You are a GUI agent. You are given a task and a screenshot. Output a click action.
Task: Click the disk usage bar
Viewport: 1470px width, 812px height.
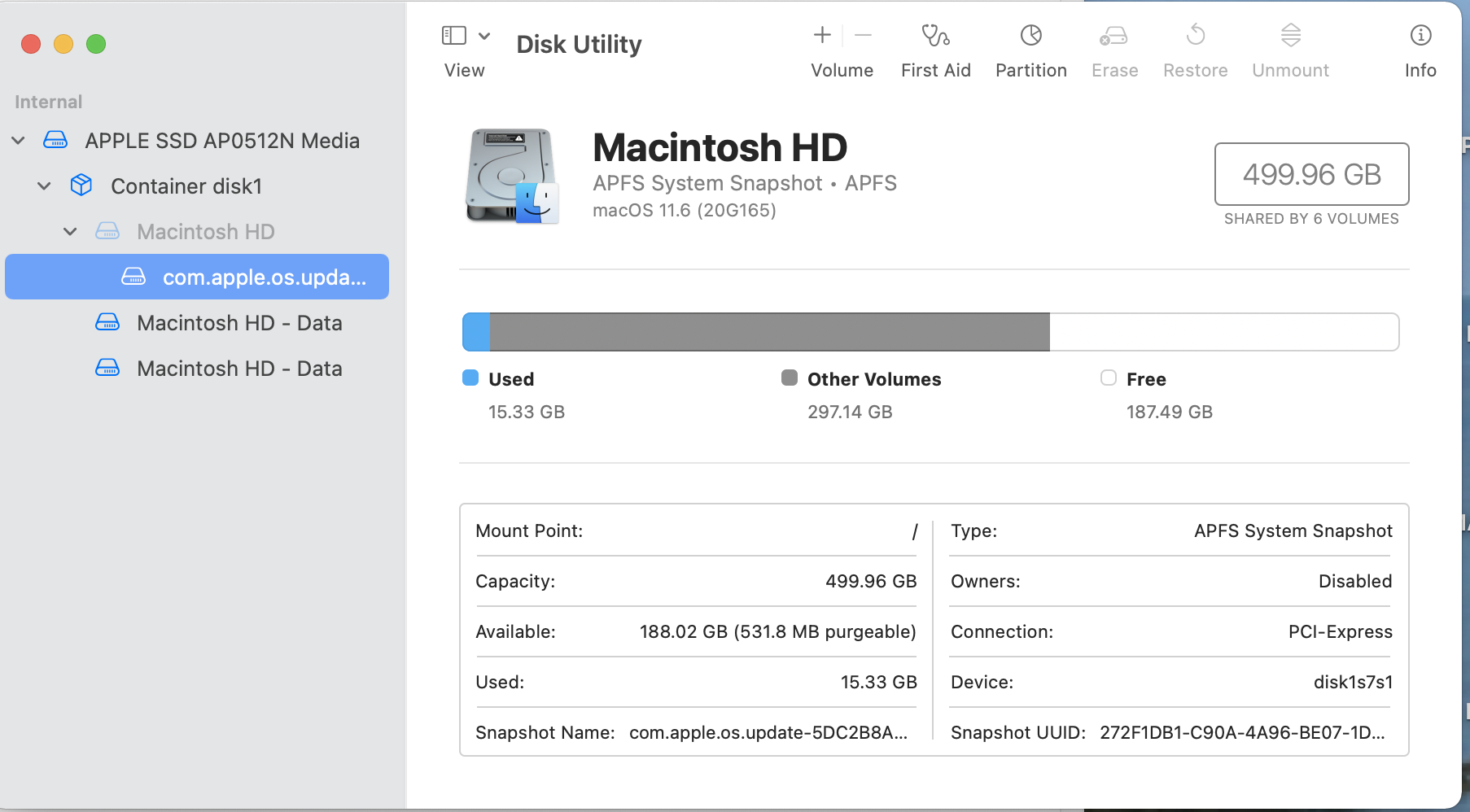coord(930,332)
